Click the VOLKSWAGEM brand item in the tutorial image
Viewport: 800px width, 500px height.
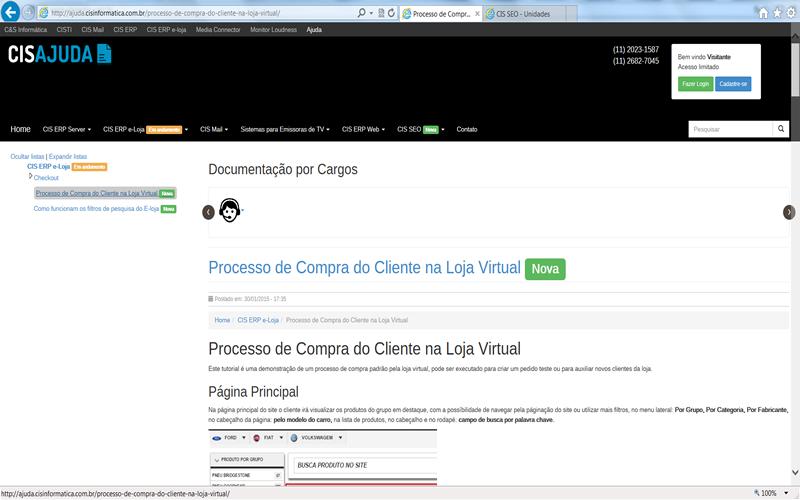pyautogui.click(x=316, y=438)
